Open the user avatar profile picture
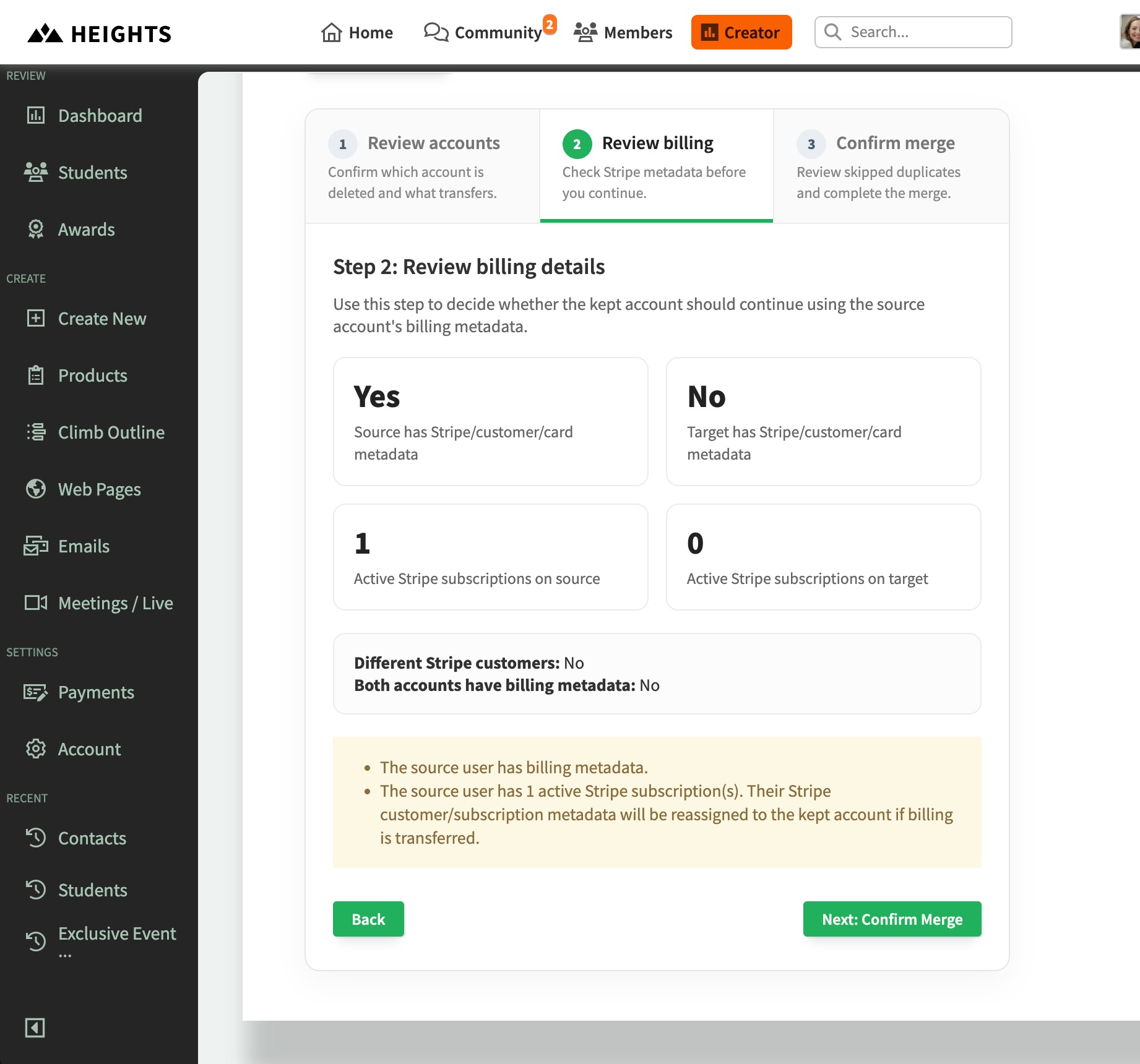The width and height of the screenshot is (1140, 1064). click(1130, 32)
